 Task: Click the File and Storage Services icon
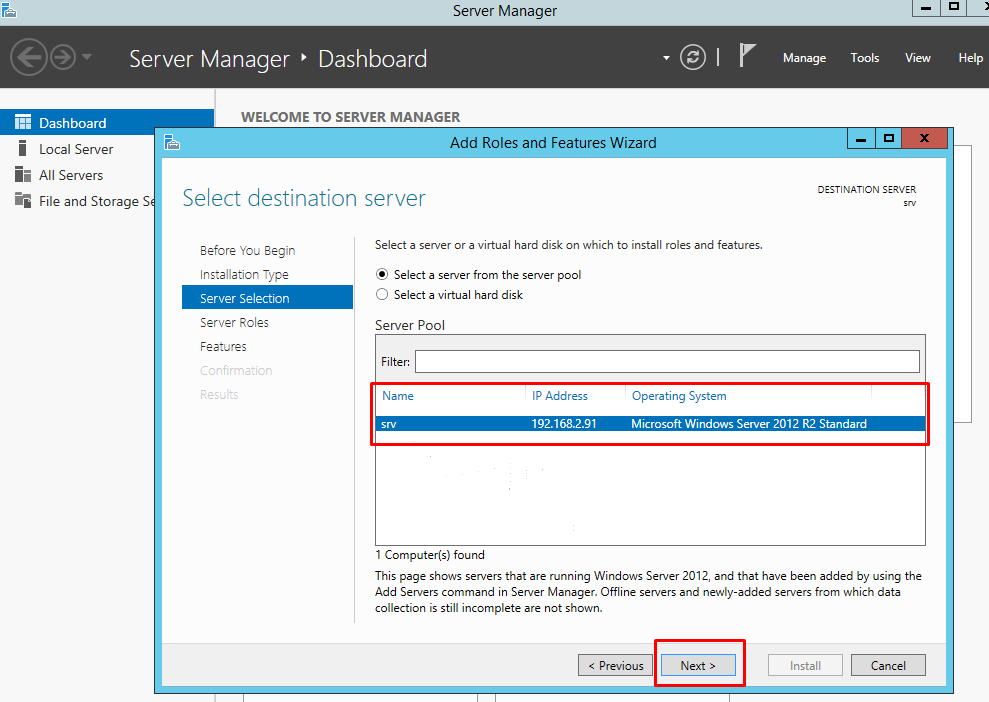(x=23, y=200)
